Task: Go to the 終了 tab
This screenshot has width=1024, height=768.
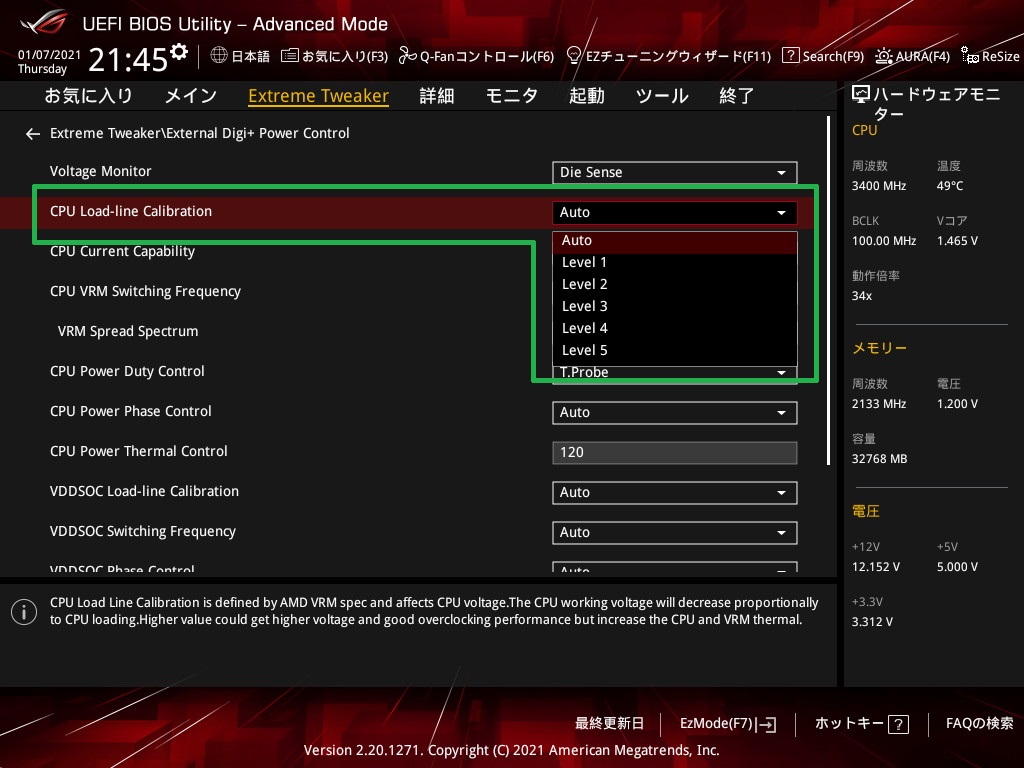Action: tap(737, 96)
